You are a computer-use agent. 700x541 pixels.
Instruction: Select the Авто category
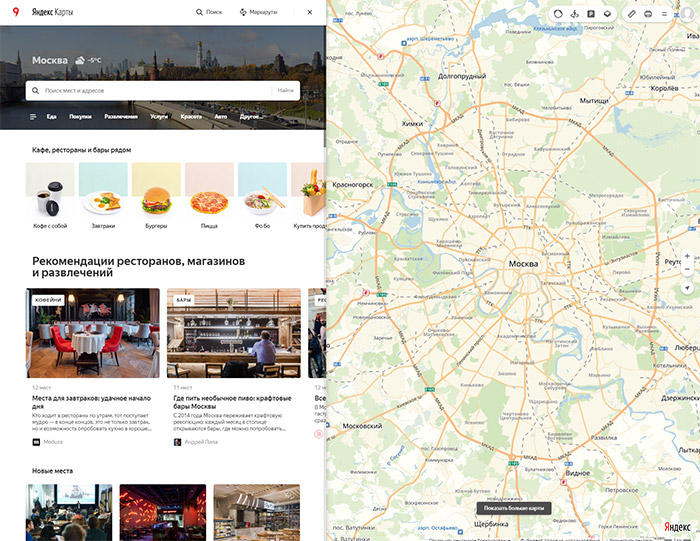click(x=221, y=117)
